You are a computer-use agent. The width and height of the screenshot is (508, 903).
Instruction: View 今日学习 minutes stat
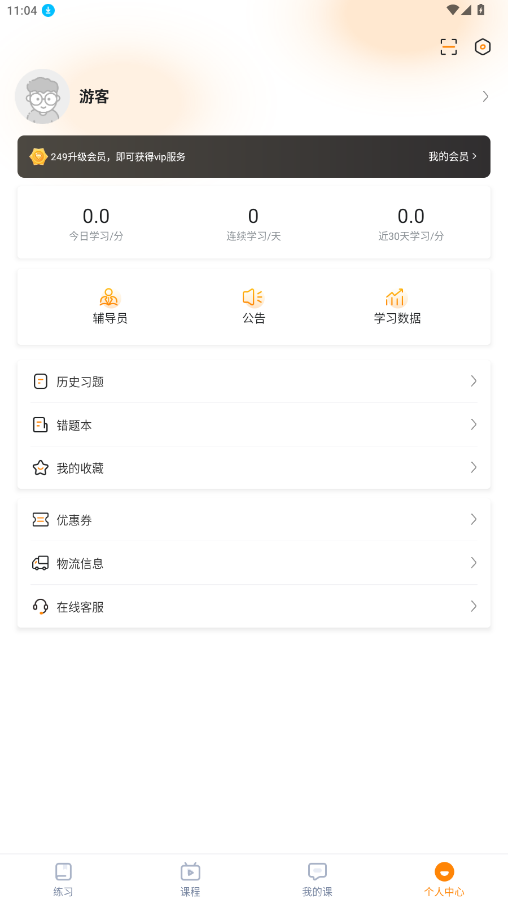tap(96, 223)
